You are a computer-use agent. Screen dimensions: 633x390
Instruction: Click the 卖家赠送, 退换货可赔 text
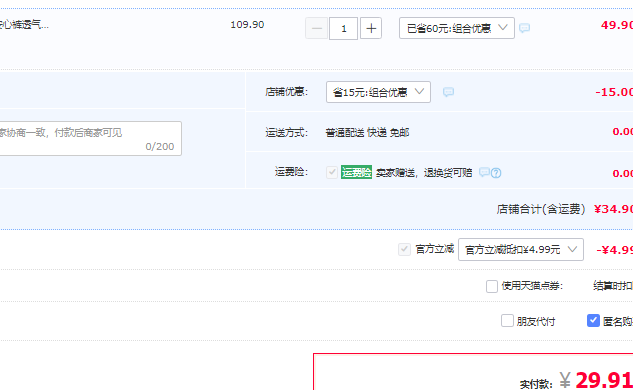point(424,173)
